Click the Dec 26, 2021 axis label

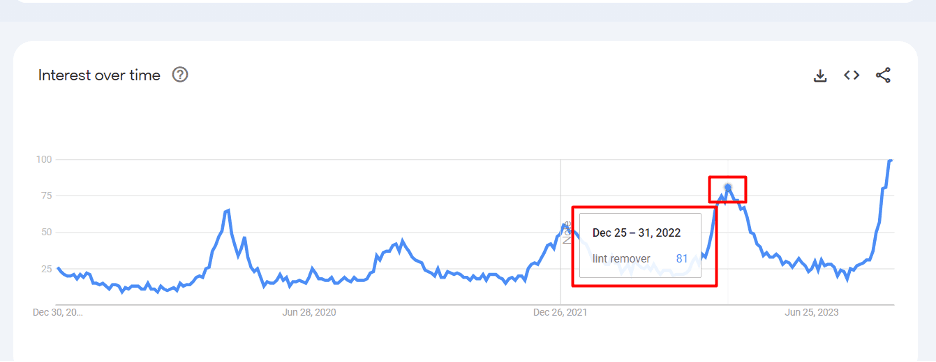[x=559, y=312]
